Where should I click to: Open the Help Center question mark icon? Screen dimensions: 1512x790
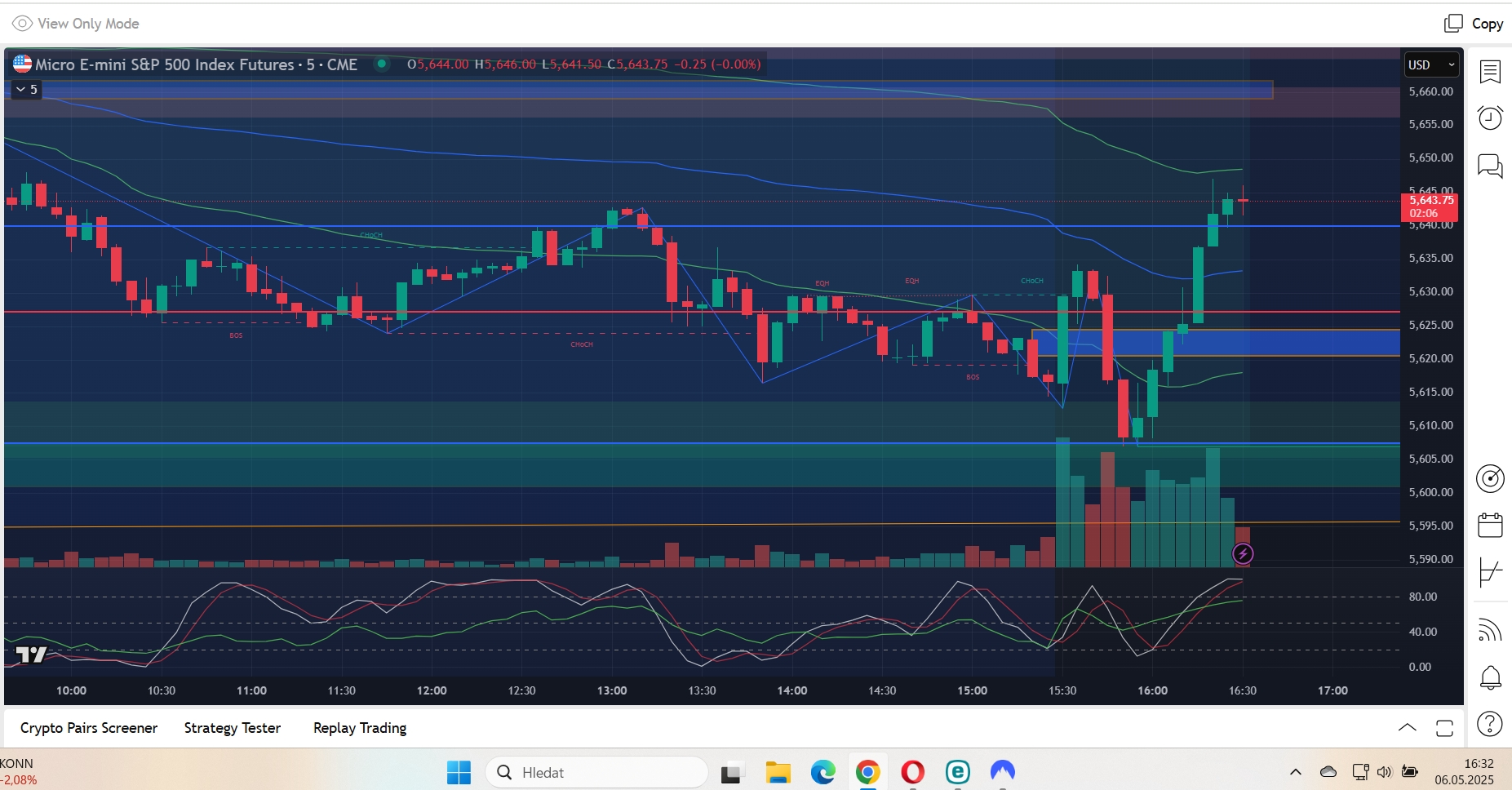(1490, 724)
